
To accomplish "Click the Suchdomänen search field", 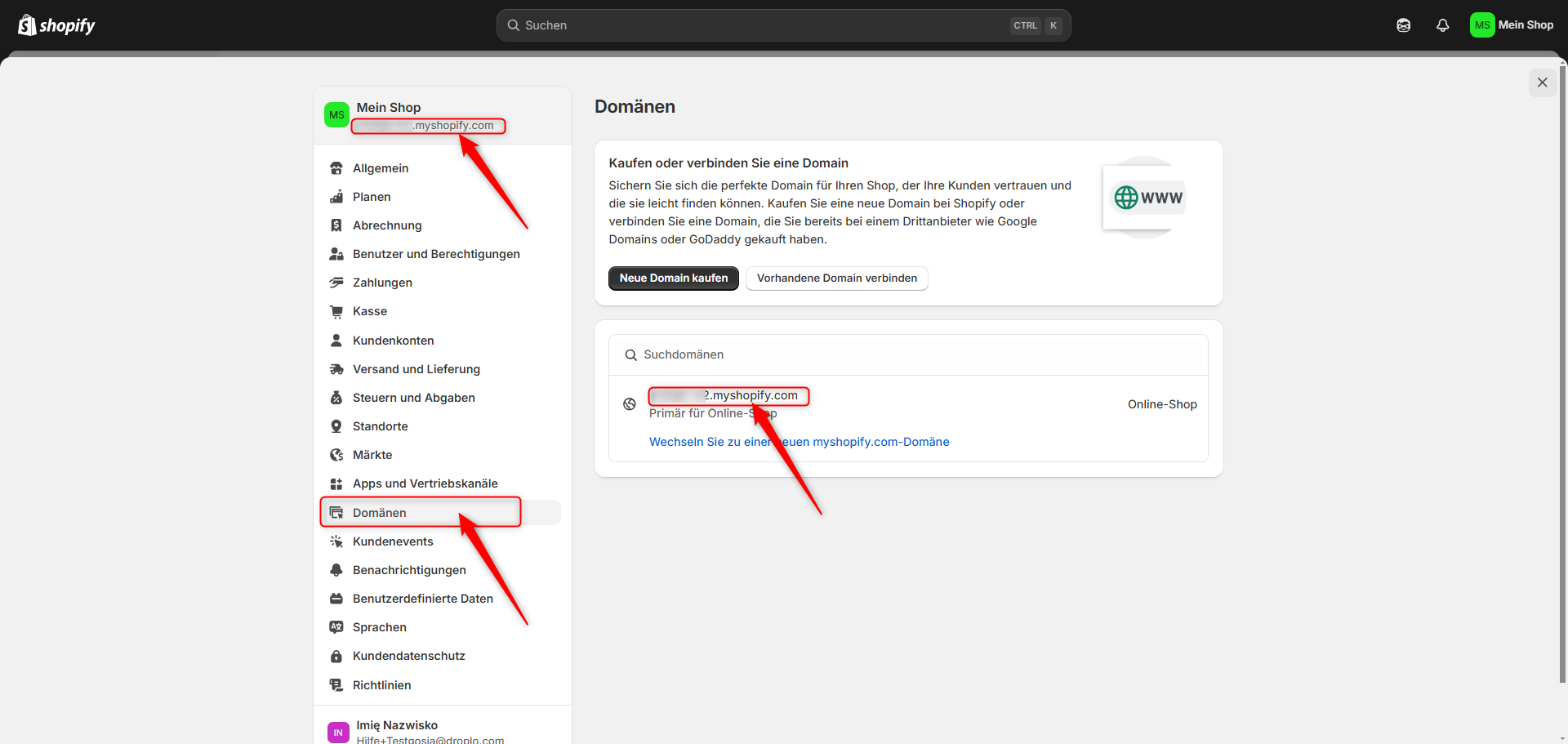I will [908, 354].
